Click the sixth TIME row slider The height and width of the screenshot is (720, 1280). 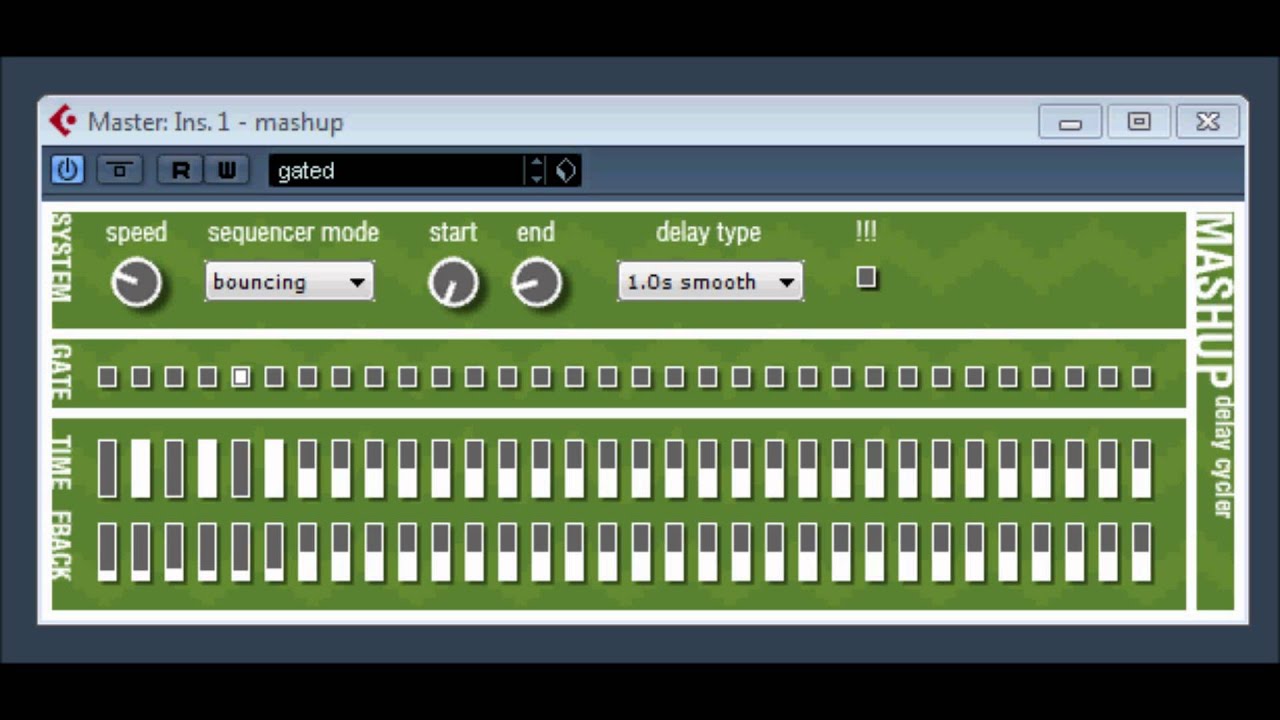pos(274,468)
